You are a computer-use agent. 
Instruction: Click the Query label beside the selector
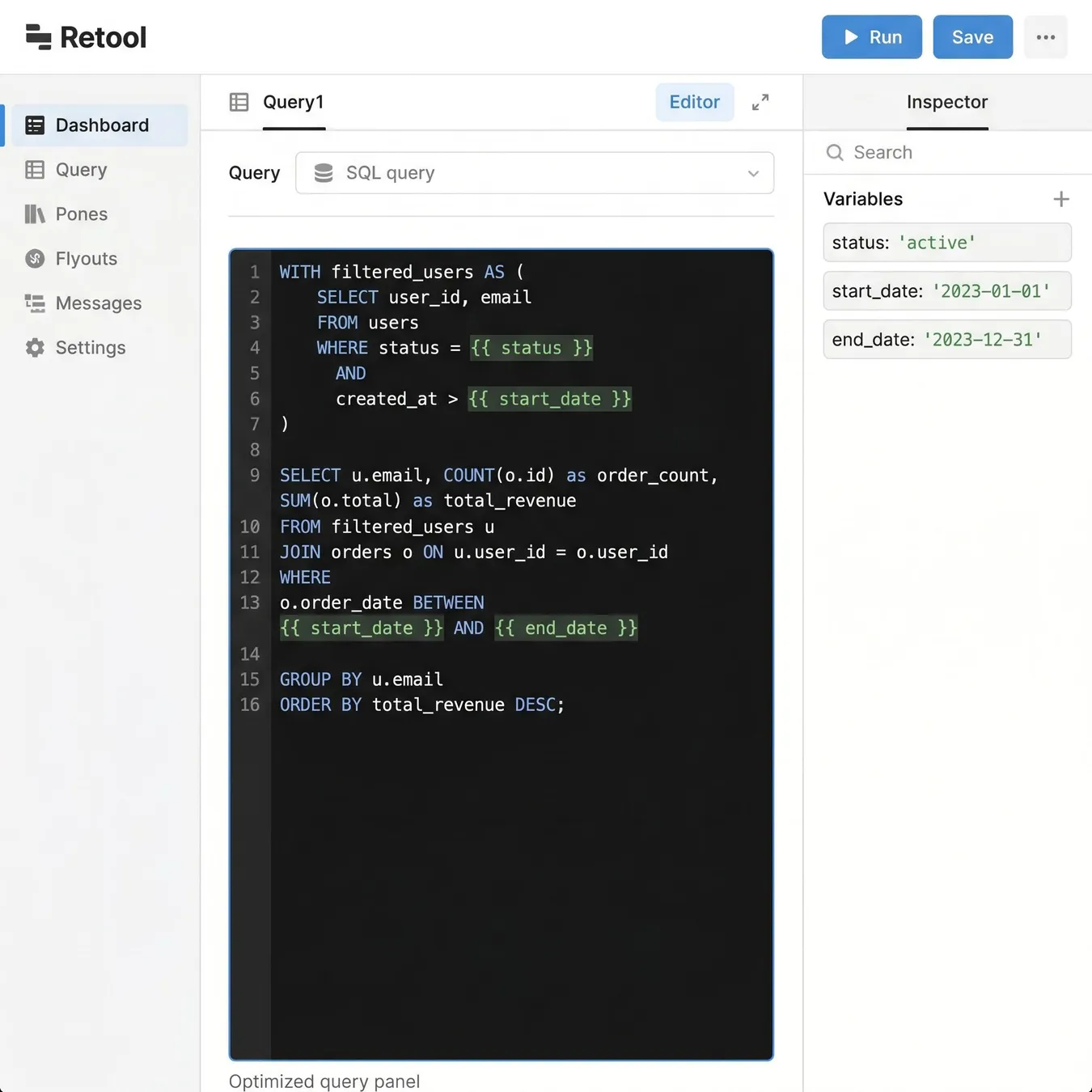[x=254, y=173]
